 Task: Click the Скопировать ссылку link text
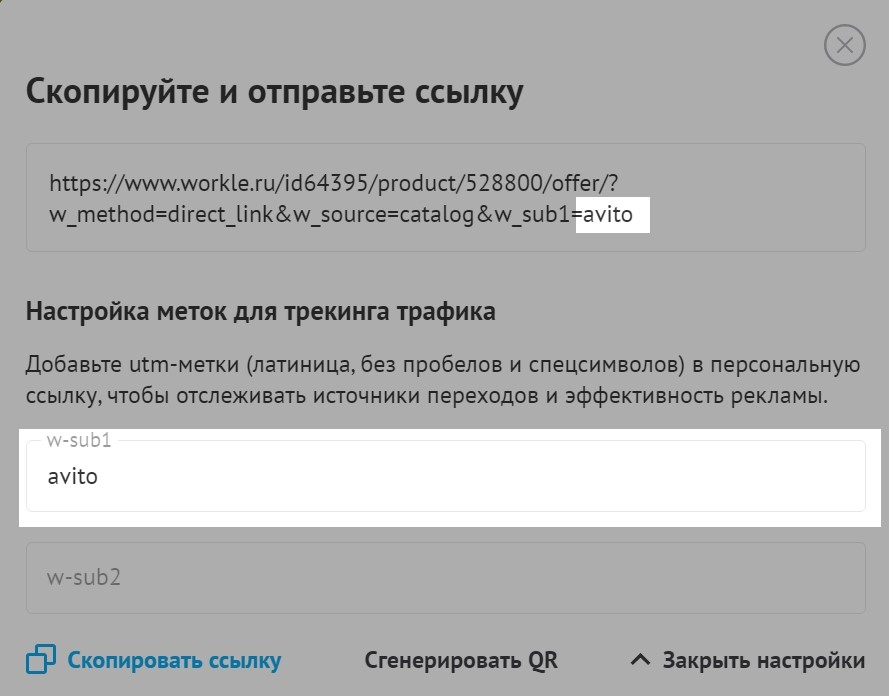point(174,660)
